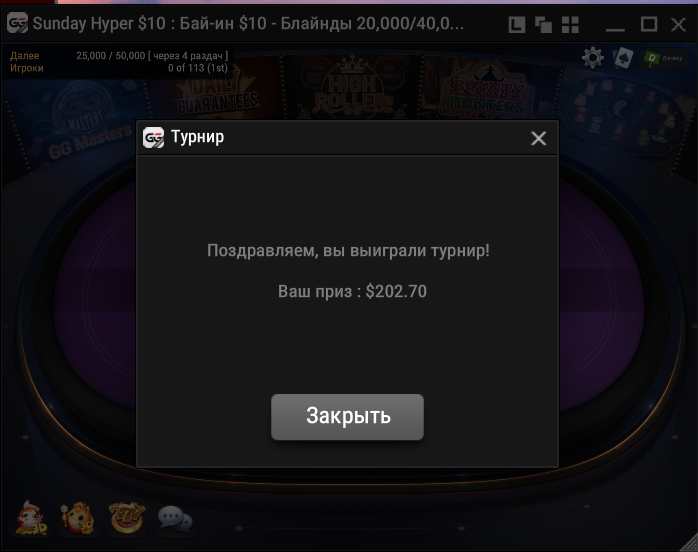Open the settings gear icon
698x552 pixels.
tap(593, 58)
